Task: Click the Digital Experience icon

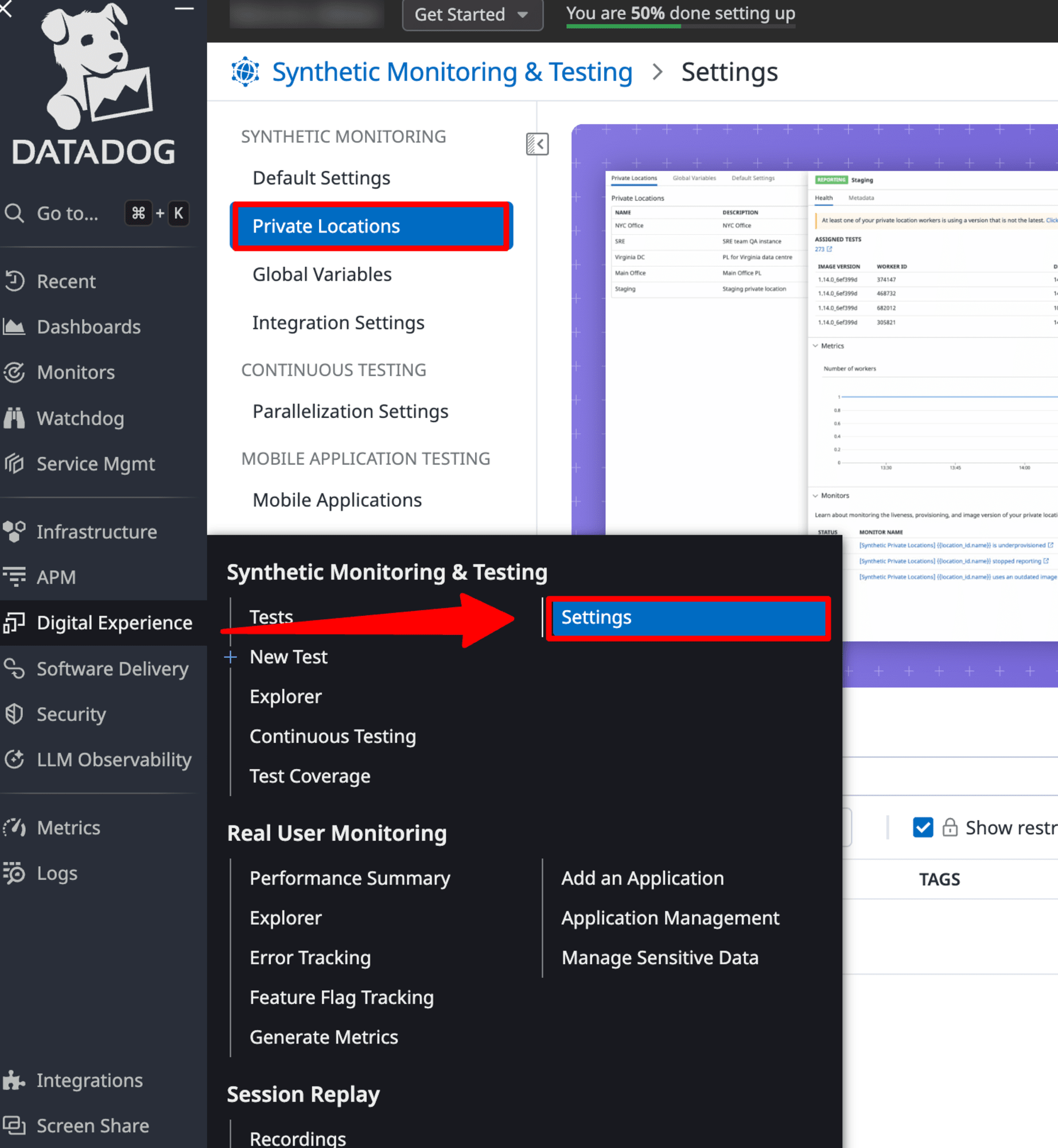Action: click(14, 623)
